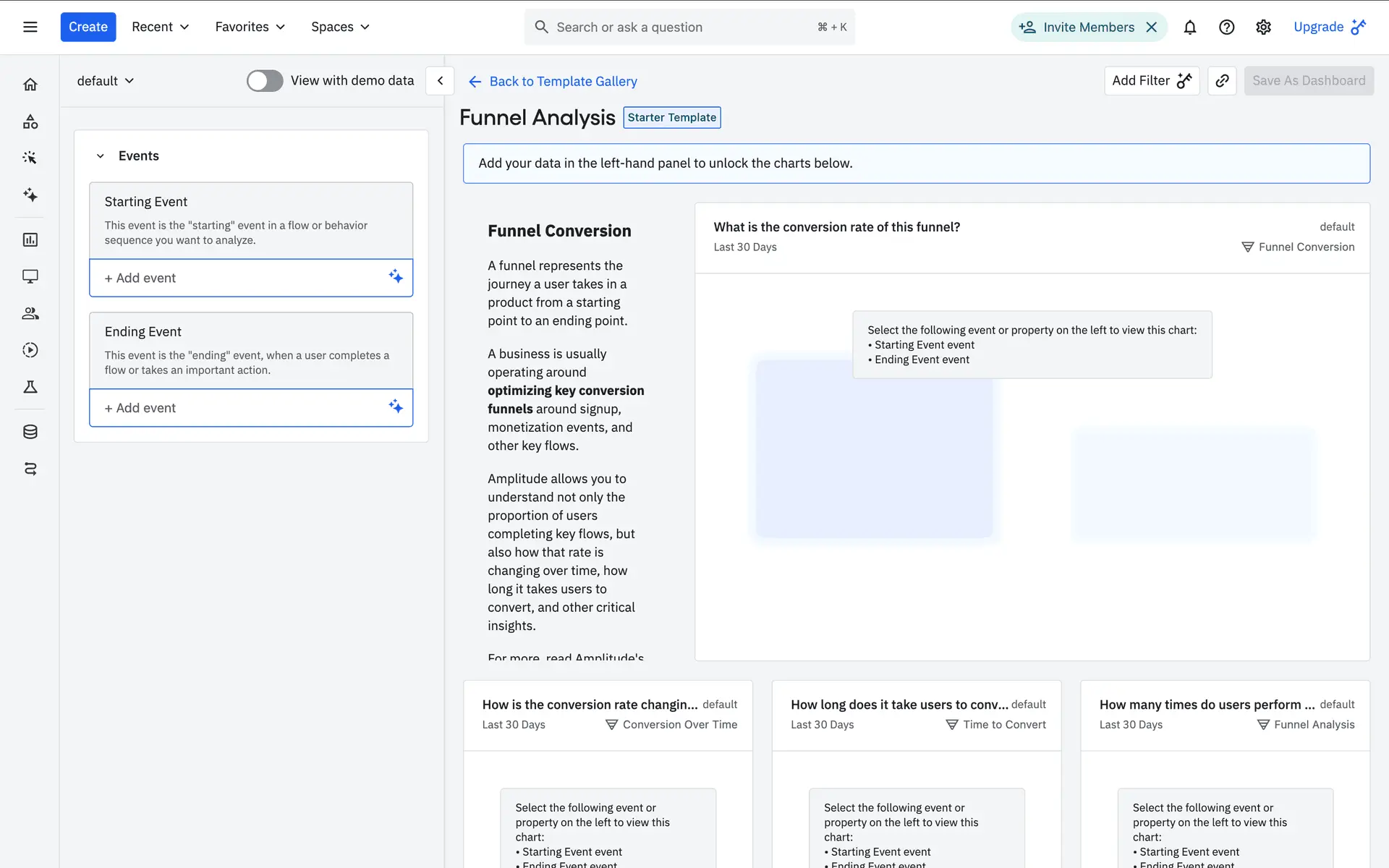Screen dimensions: 1389x868
Task: Expand the default project dropdown
Action: (106, 81)
